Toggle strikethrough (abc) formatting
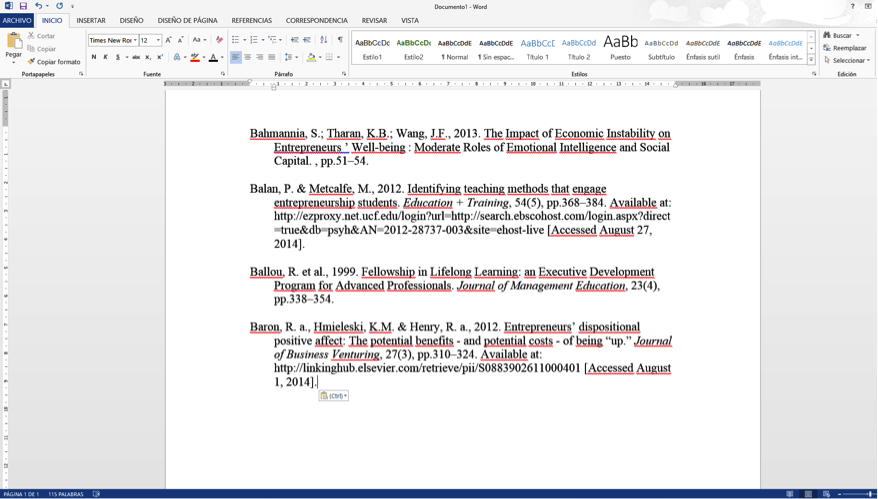This screenshot has width=878, height=499. click(x=136, y=57)
